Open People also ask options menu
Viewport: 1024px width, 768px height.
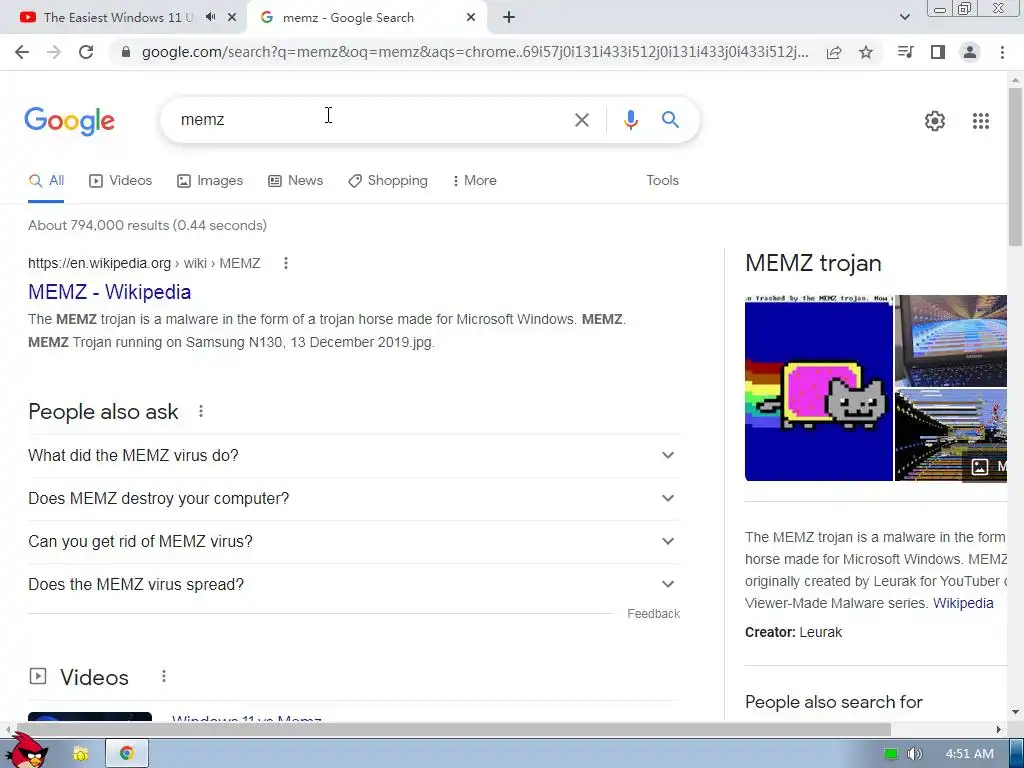(x=200, y=411)
